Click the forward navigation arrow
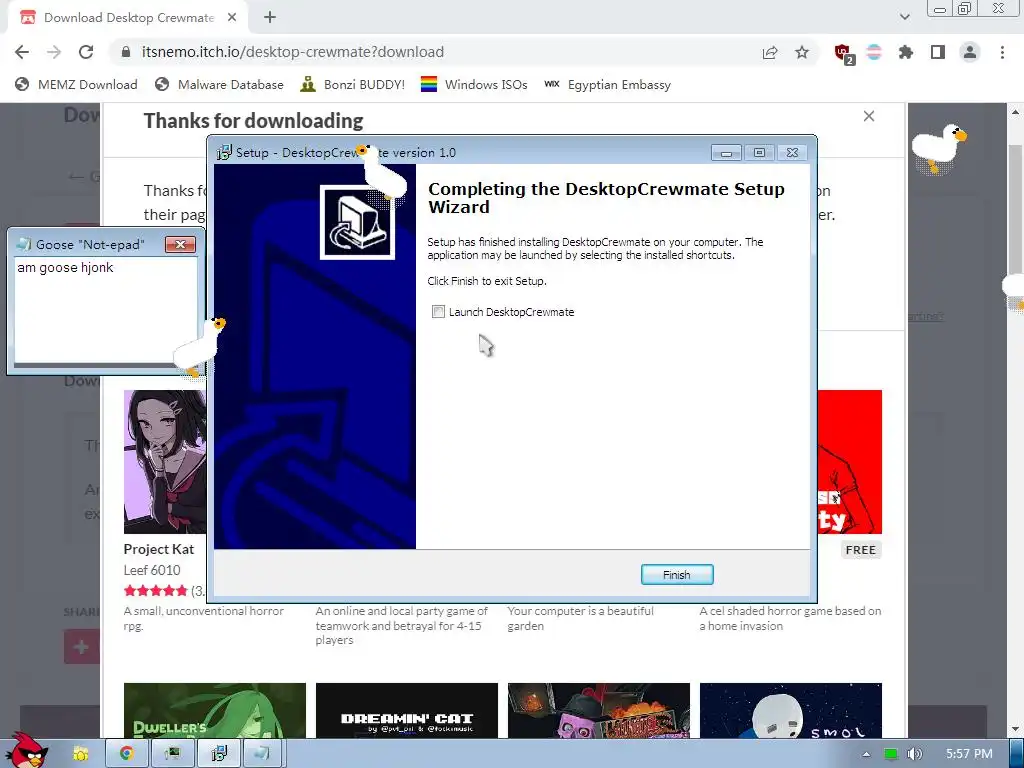 click(x=54, y=52)
